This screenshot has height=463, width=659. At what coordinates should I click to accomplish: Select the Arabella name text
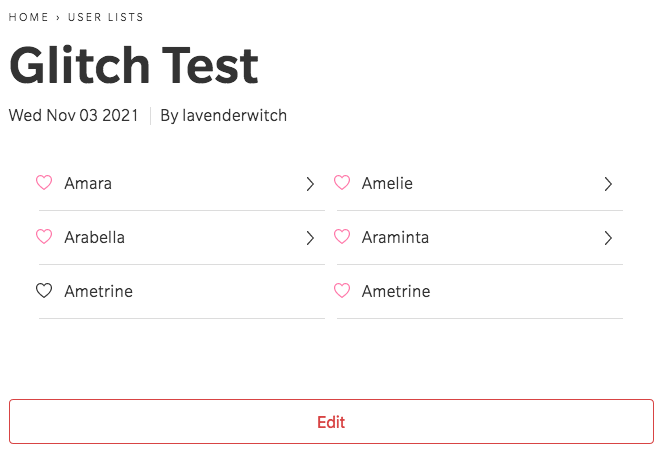click(x=95, y=237)
